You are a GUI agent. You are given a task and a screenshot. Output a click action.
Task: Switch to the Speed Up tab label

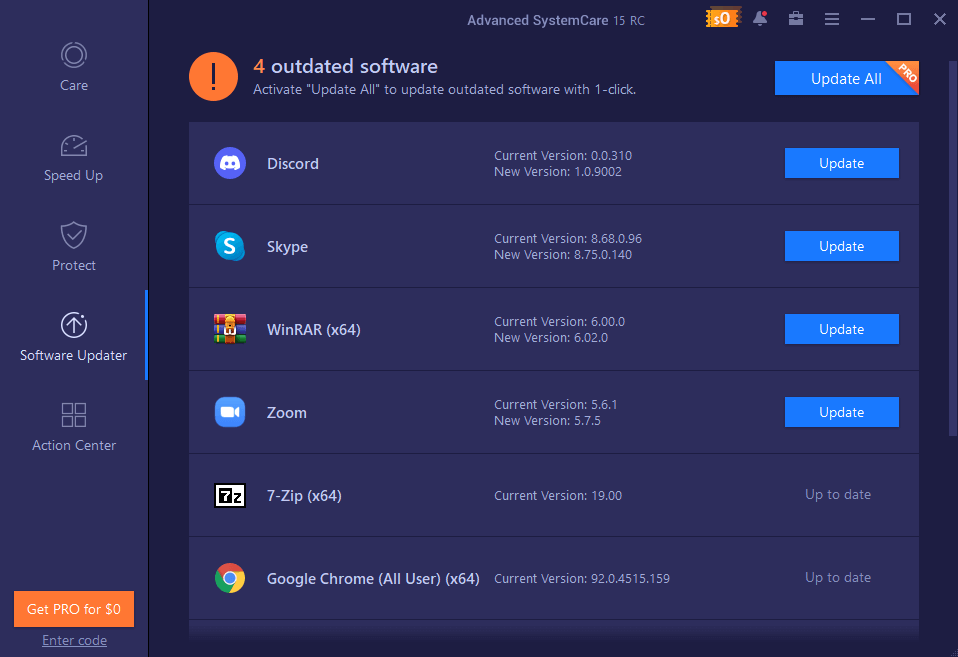pyautogui.click(x=73, y=175)
